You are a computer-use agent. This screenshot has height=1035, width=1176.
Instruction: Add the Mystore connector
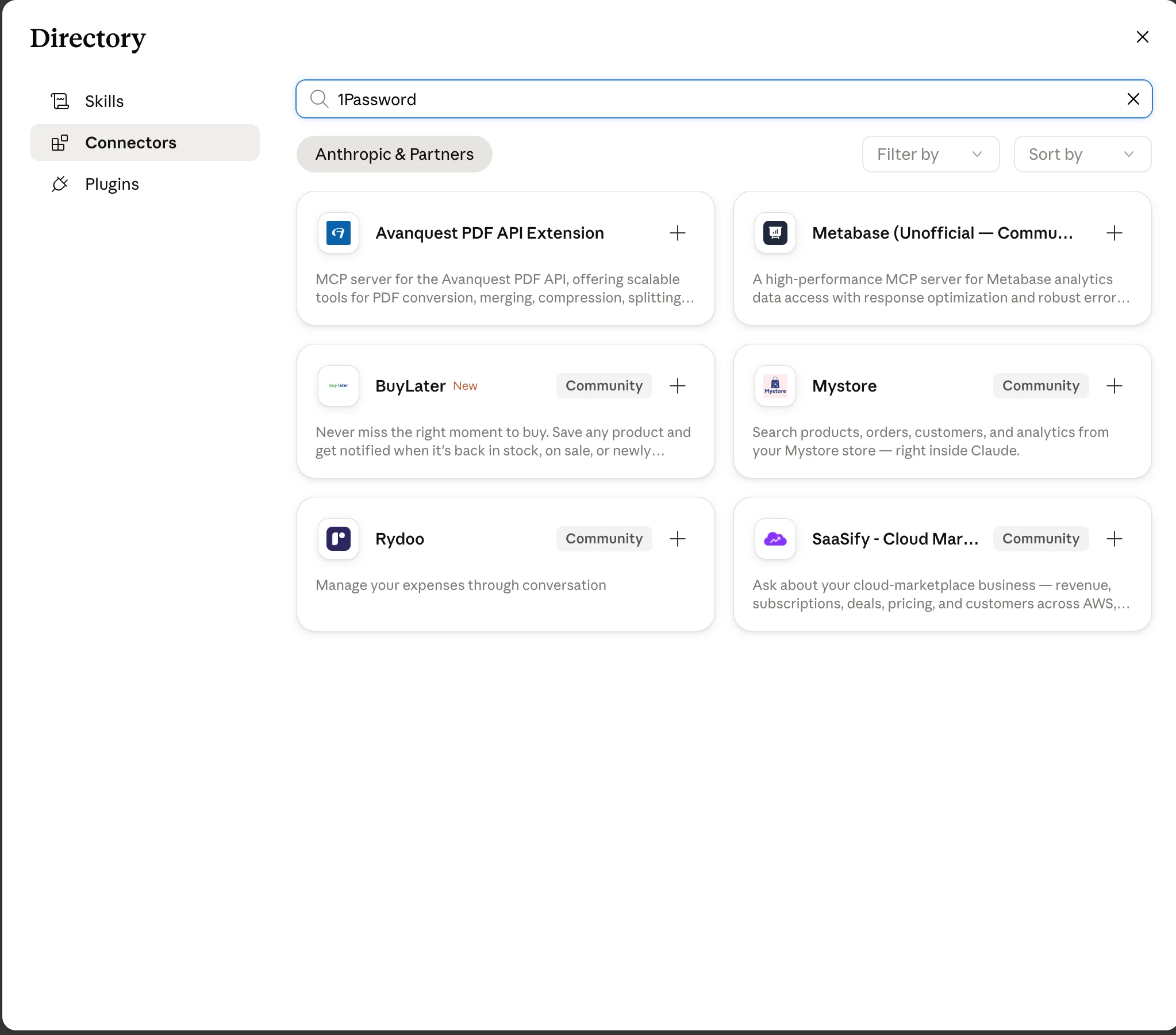(1114, 386)
